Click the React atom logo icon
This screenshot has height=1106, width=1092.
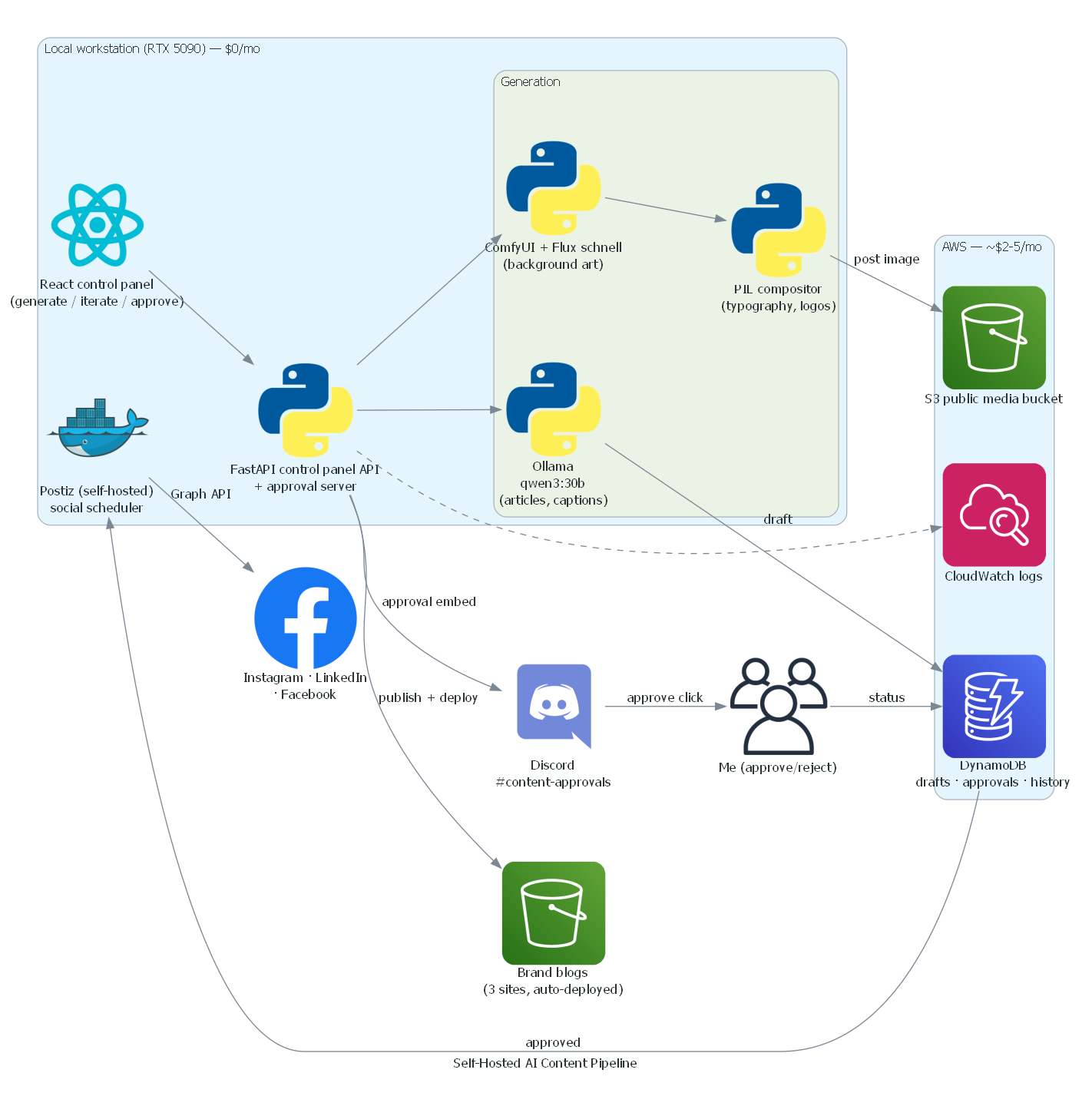[x=98, y=225]
